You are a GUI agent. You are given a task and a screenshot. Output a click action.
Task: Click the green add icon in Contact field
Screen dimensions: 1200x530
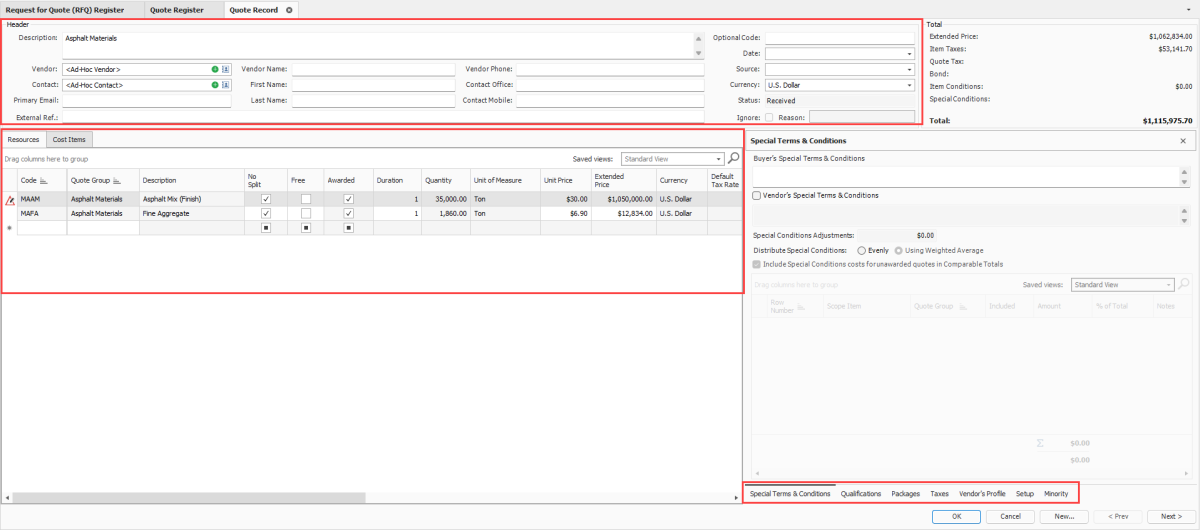click(x=215, y=85)
